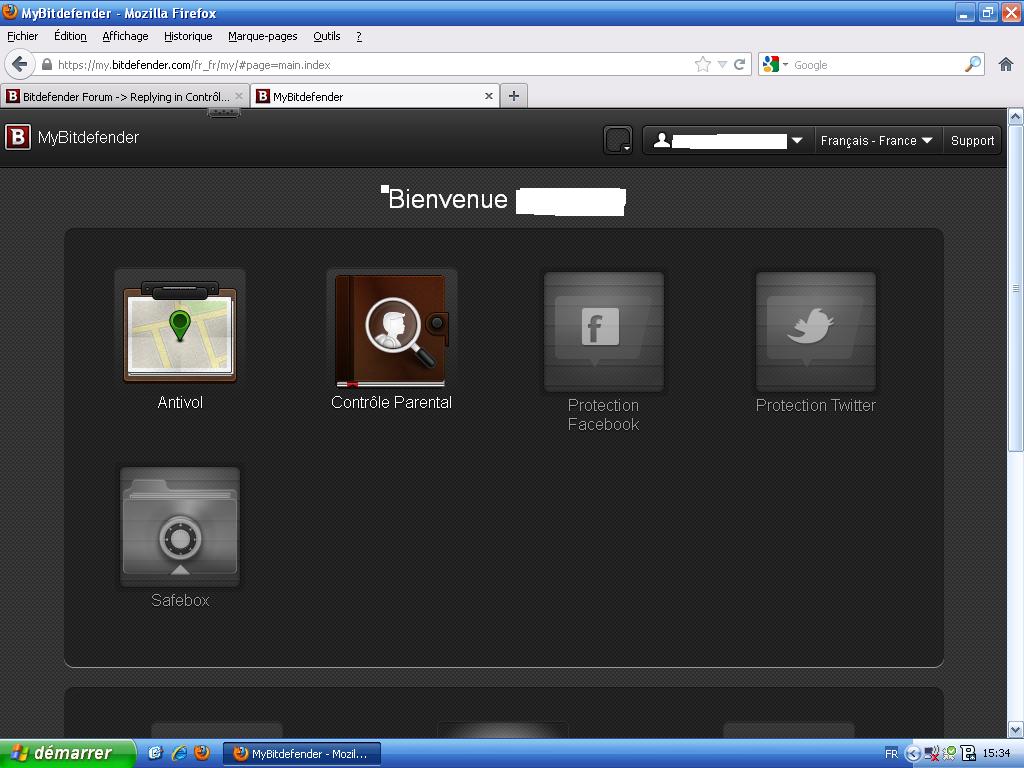Open the Fichier menu

pos(22,36)
